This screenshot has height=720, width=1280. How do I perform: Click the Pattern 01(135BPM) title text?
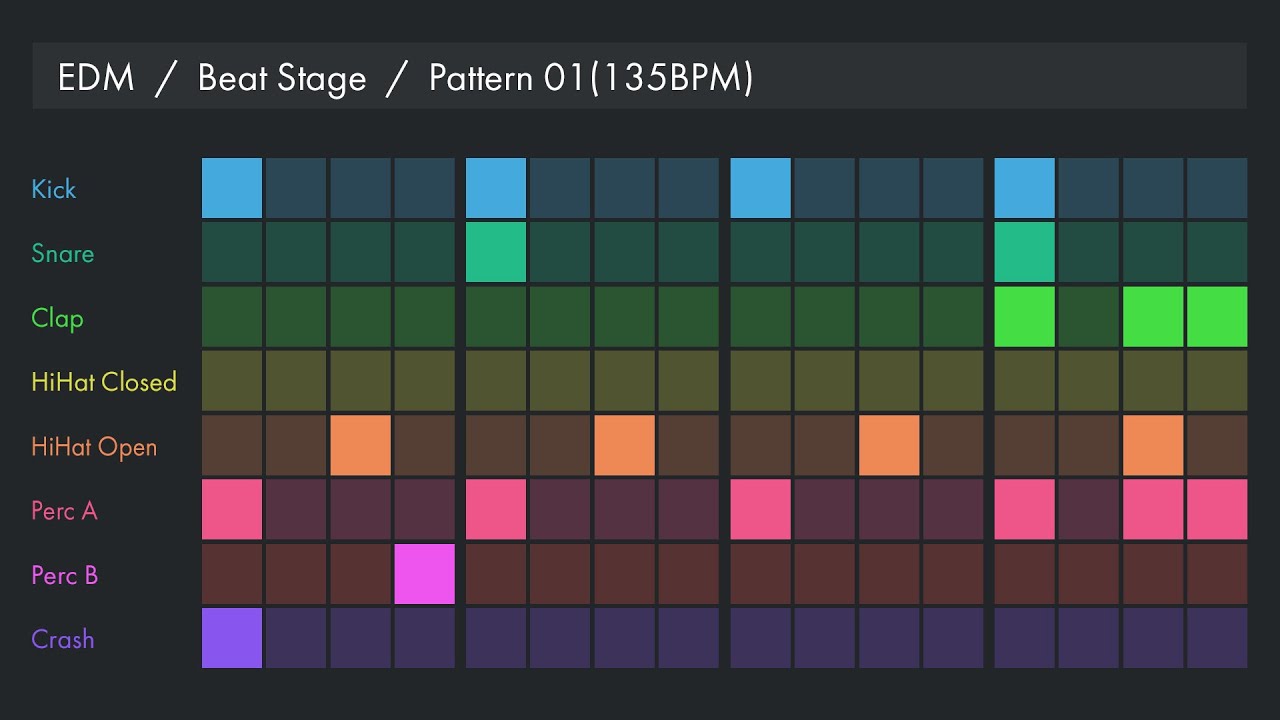coord(590,78)
